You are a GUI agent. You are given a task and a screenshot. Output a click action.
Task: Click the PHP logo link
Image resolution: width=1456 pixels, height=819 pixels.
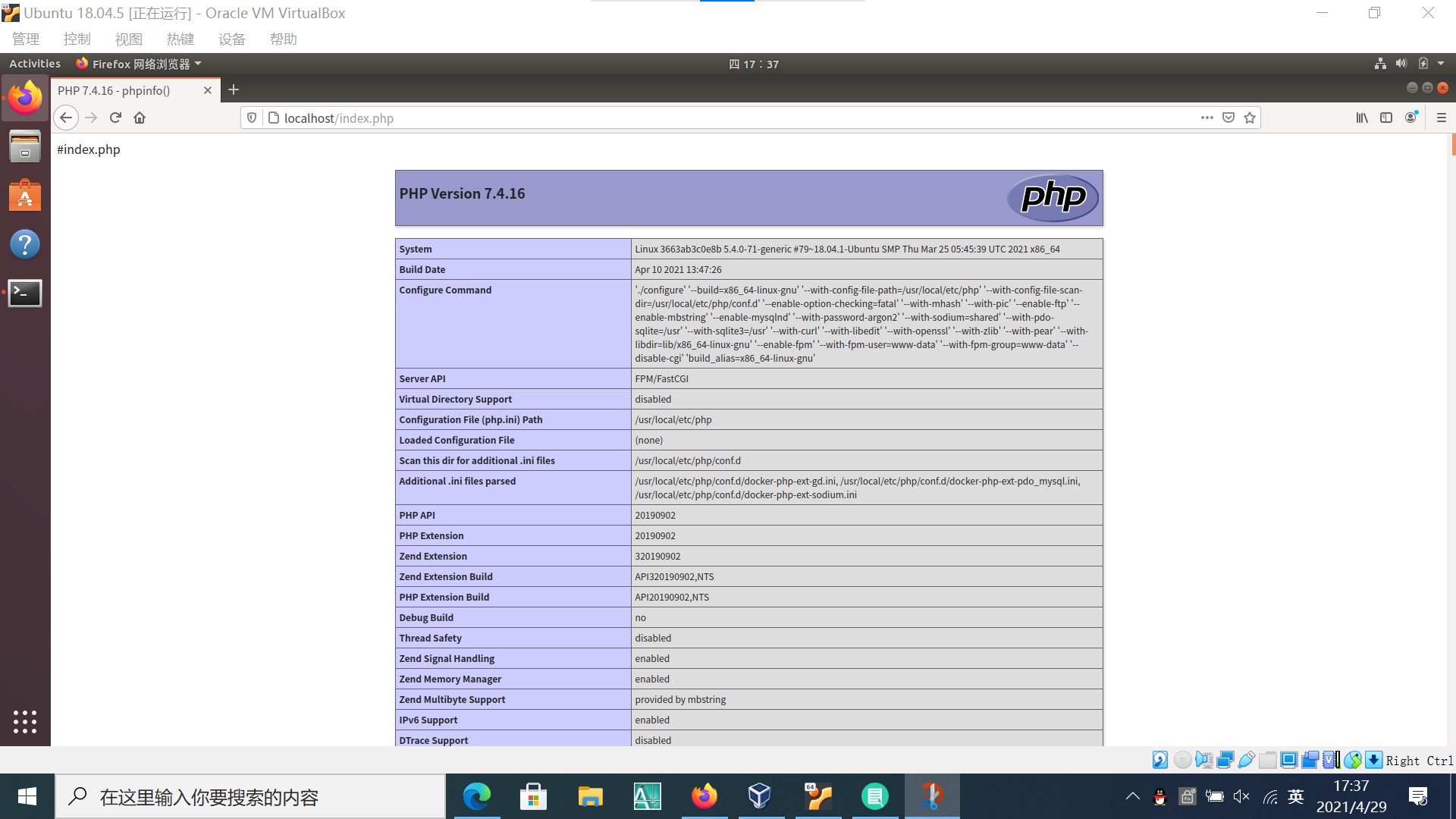[1053, 197]
